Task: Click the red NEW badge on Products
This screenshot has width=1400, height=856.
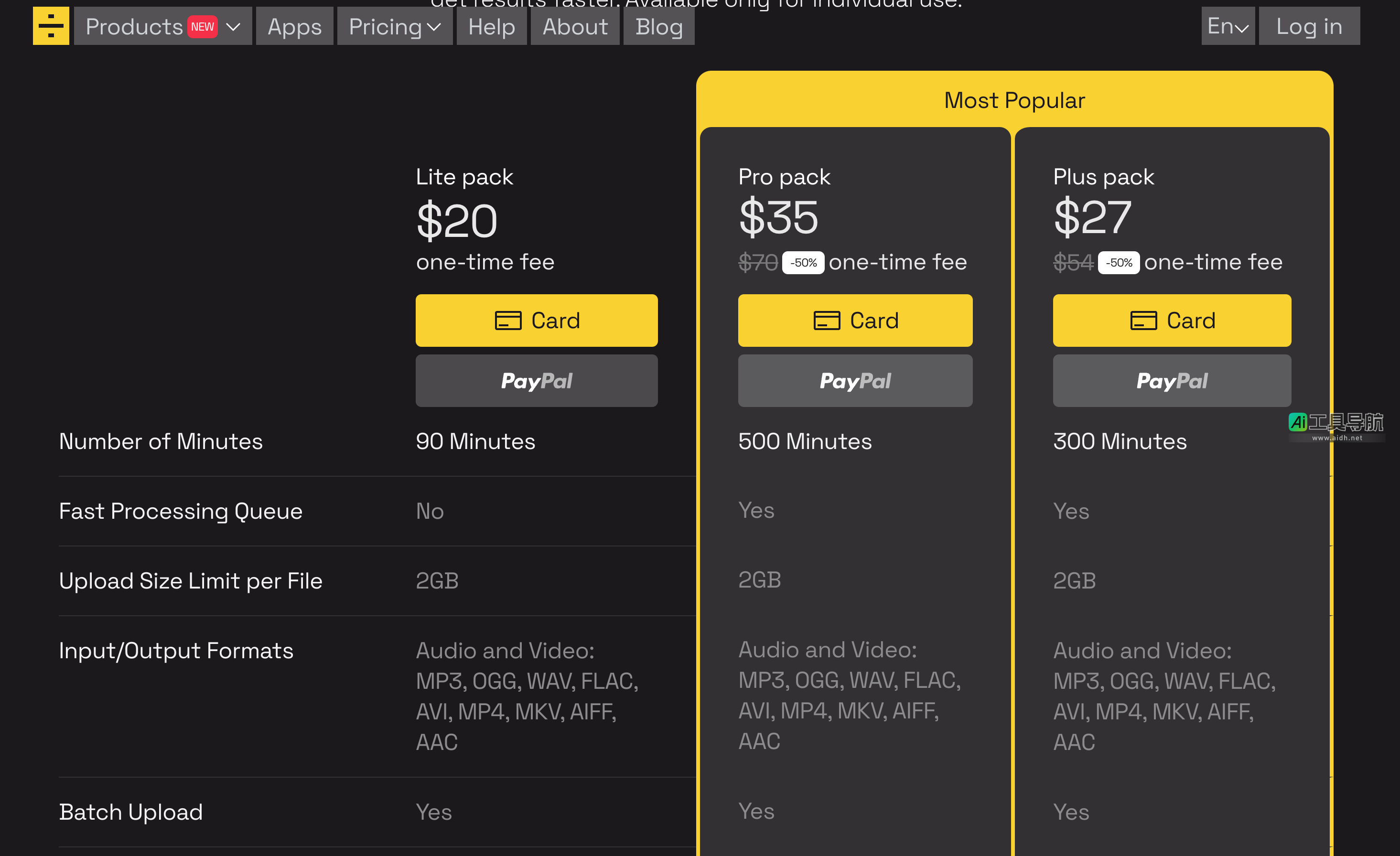Action: [x=202, y=27]
